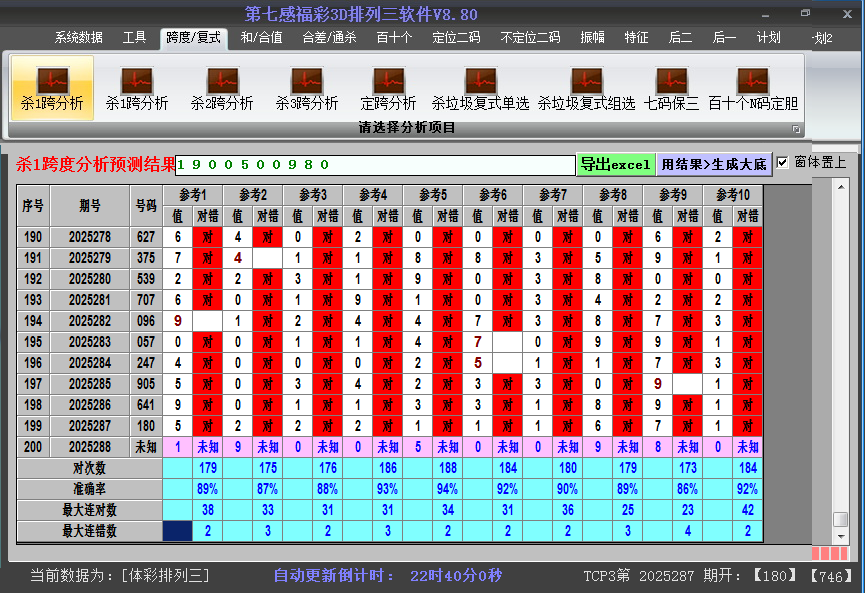Switch to the 系统数据 tab
Viewport: 865px width, 593px height.
point(79,38)
